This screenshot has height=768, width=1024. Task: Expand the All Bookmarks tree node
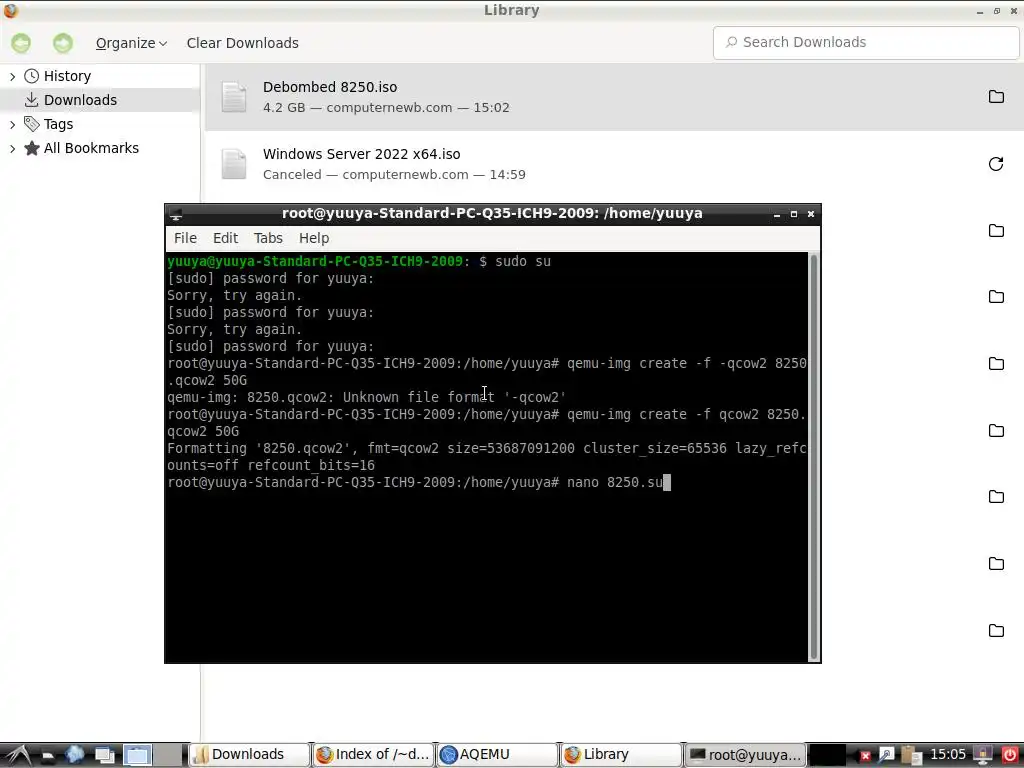point(12,148)
